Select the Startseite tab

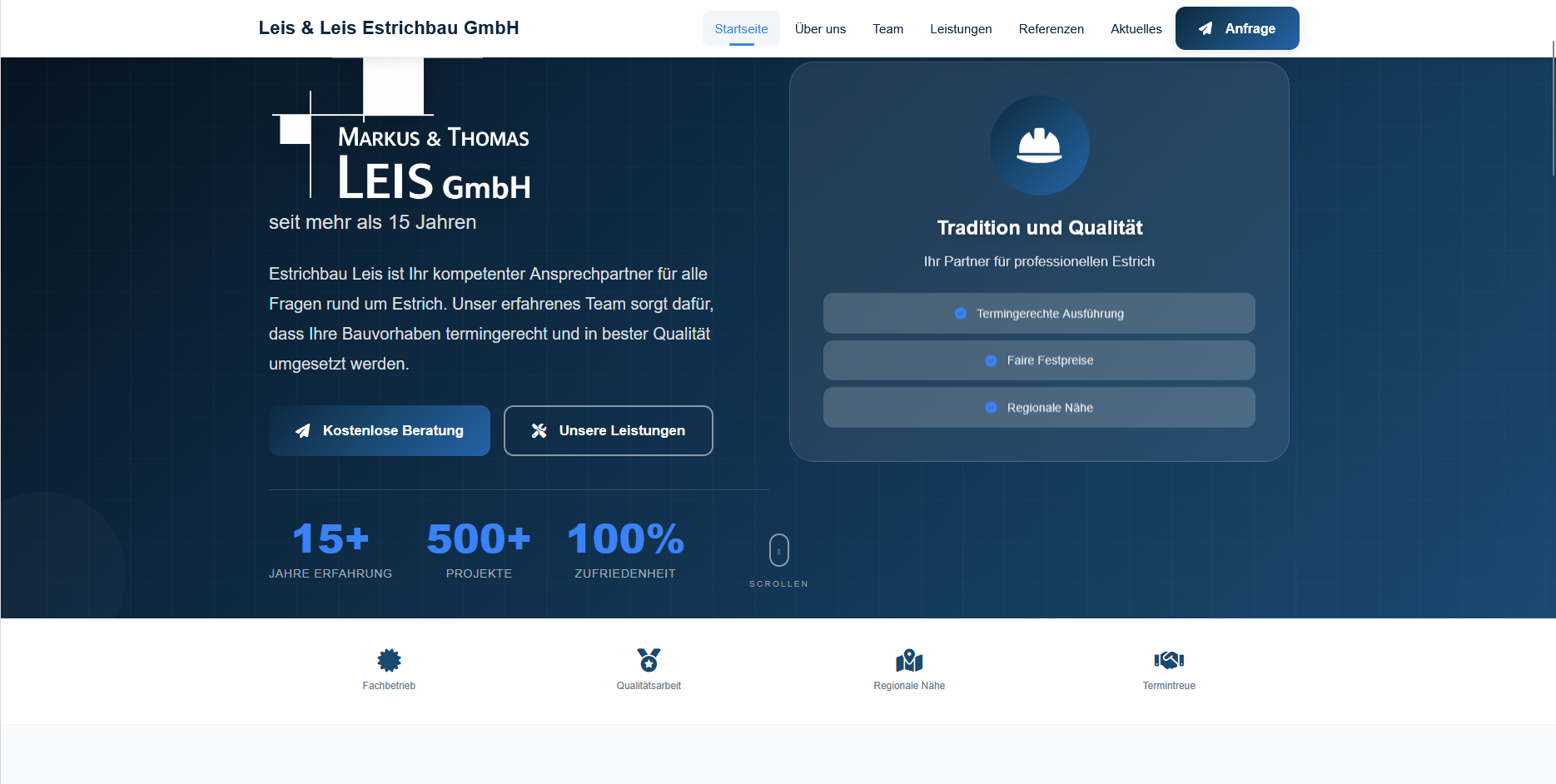click(741, 27)
